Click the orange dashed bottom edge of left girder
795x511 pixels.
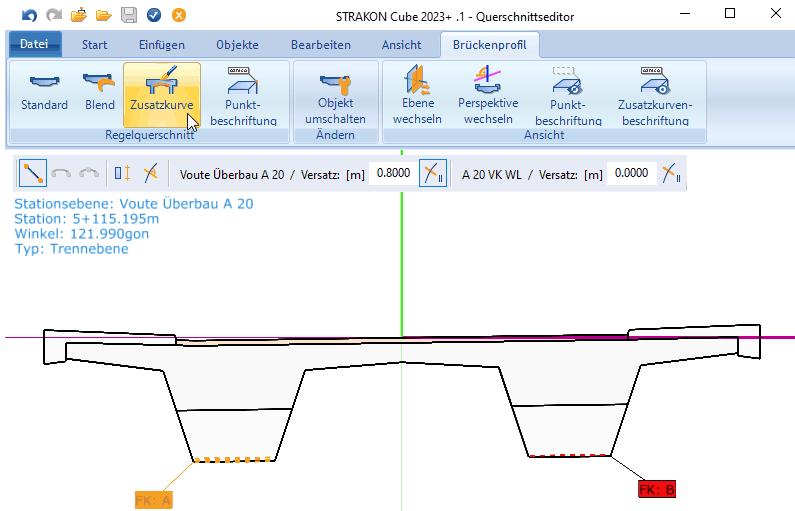point(234,460)
